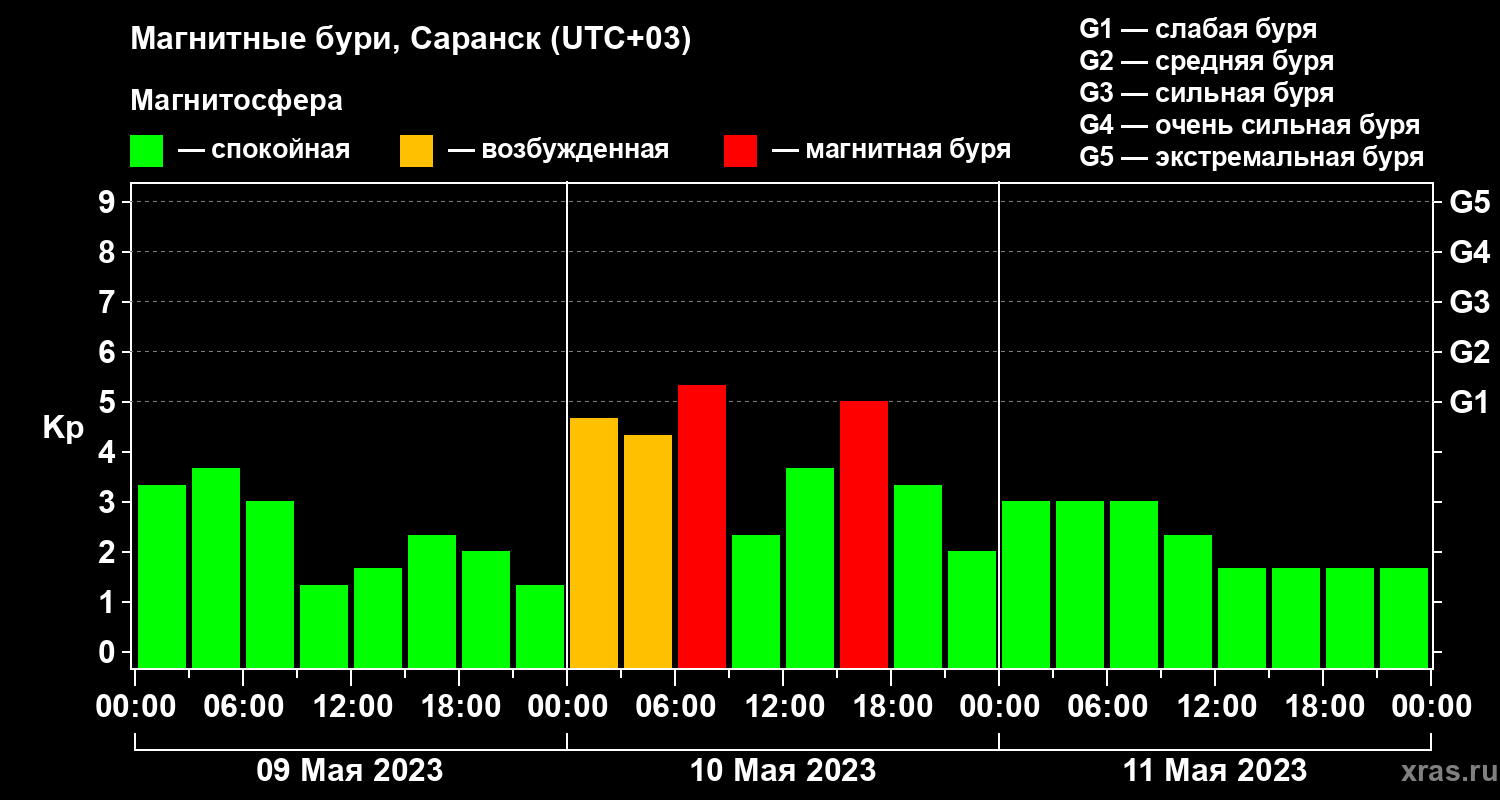Click the '06:00' time label under 09 May
Viewport: 1500px width, 800px height.
[243, 707]
